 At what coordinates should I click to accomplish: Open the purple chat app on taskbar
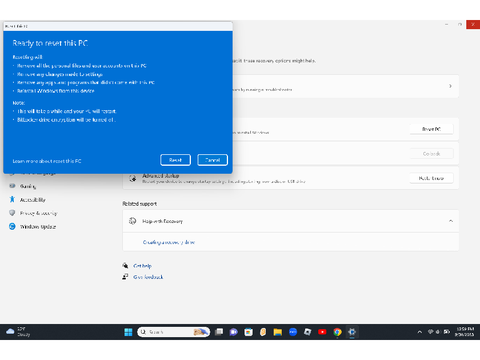click(234, 332)
